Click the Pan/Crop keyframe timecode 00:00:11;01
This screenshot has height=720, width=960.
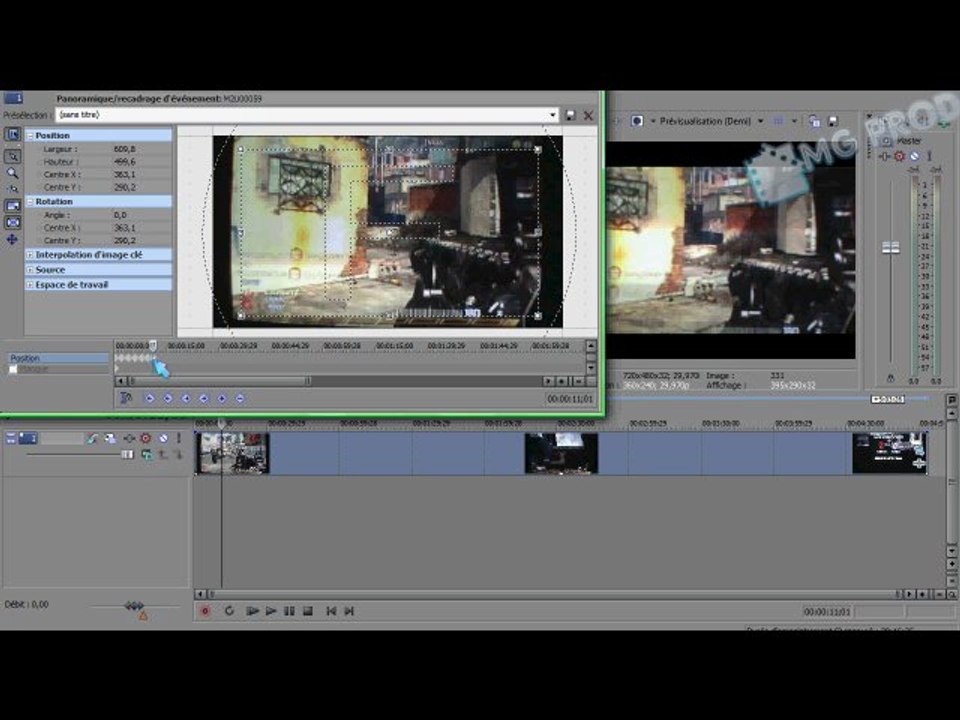click(569, 399)
